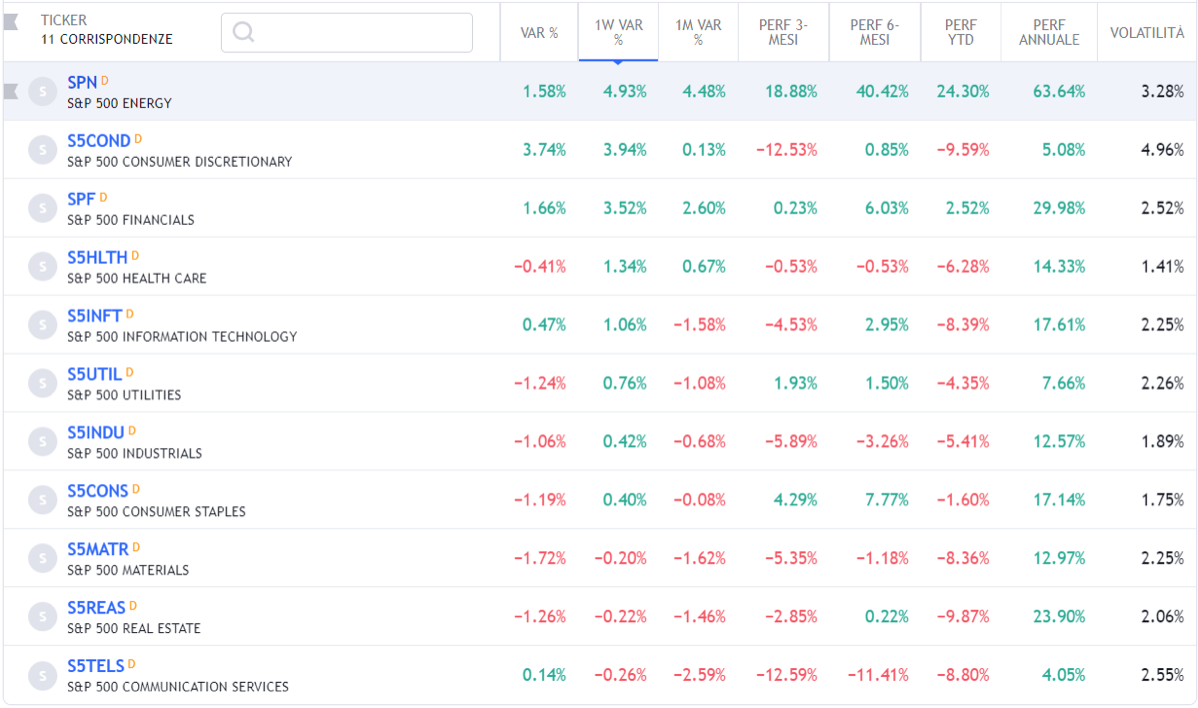Open the SPN ticker link
Screen dimensions: 1198x708
82,82
